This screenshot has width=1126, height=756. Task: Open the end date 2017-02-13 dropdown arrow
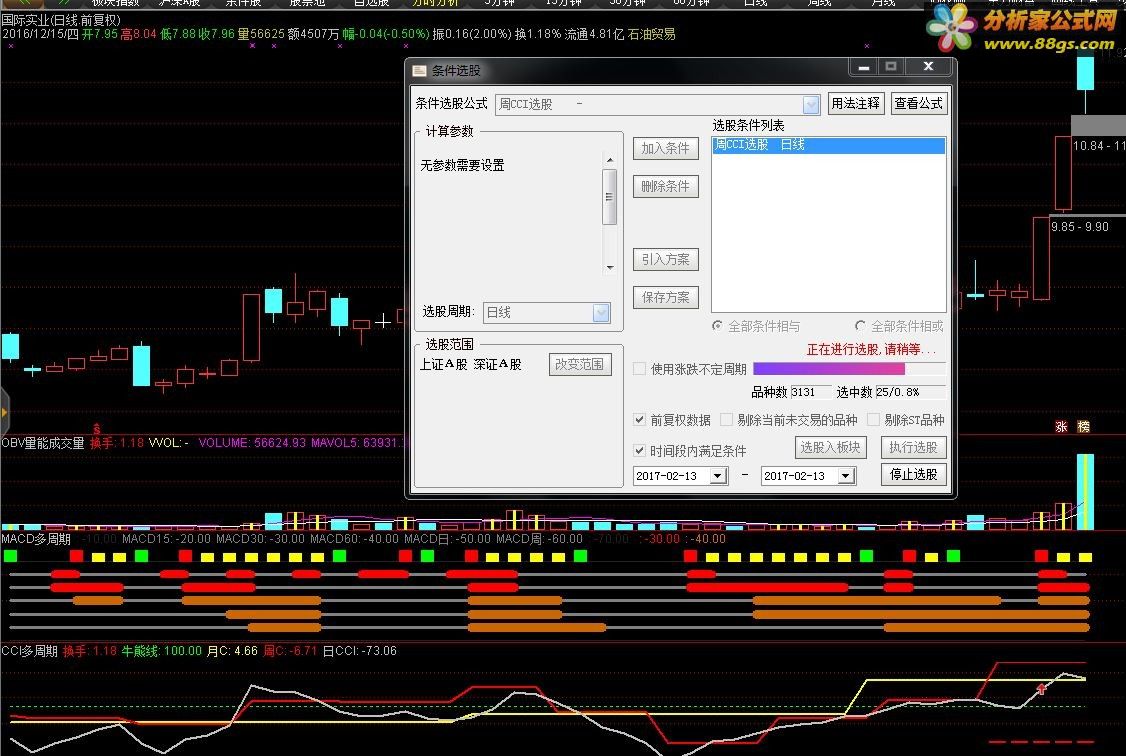coord(846,476)
